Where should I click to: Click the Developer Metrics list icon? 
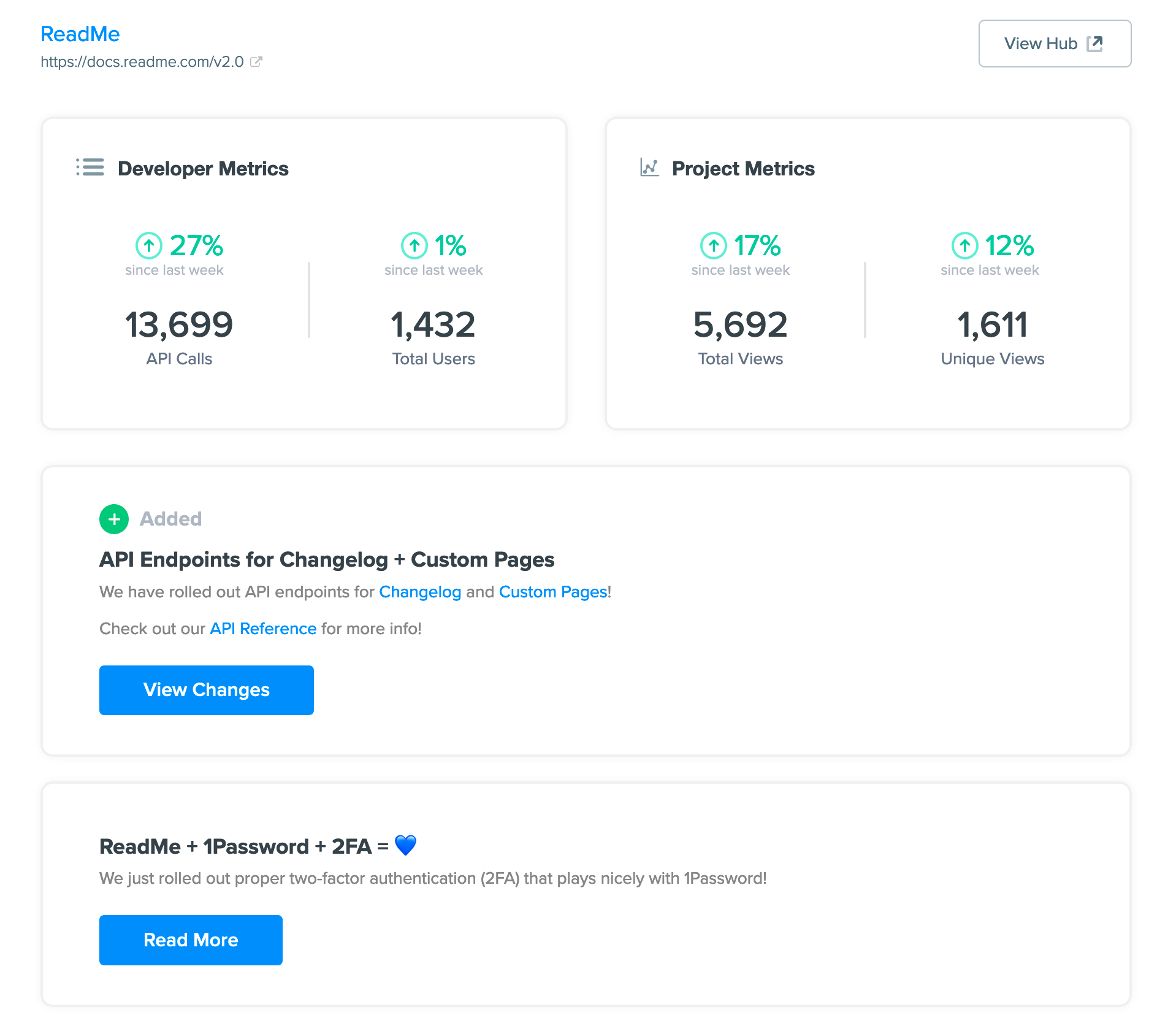[x=90, y=167]
